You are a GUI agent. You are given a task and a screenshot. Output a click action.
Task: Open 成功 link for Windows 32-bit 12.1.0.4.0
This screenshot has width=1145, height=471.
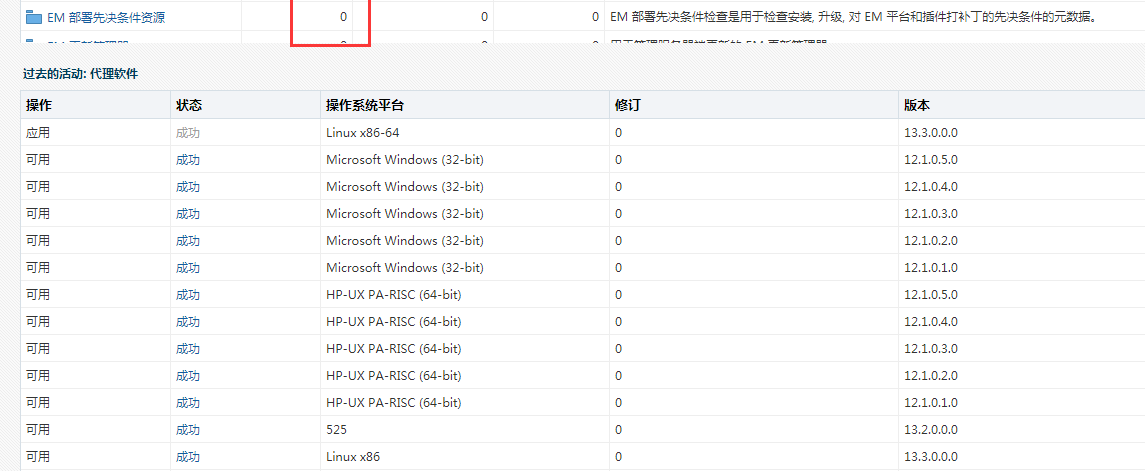pos(188,187)
